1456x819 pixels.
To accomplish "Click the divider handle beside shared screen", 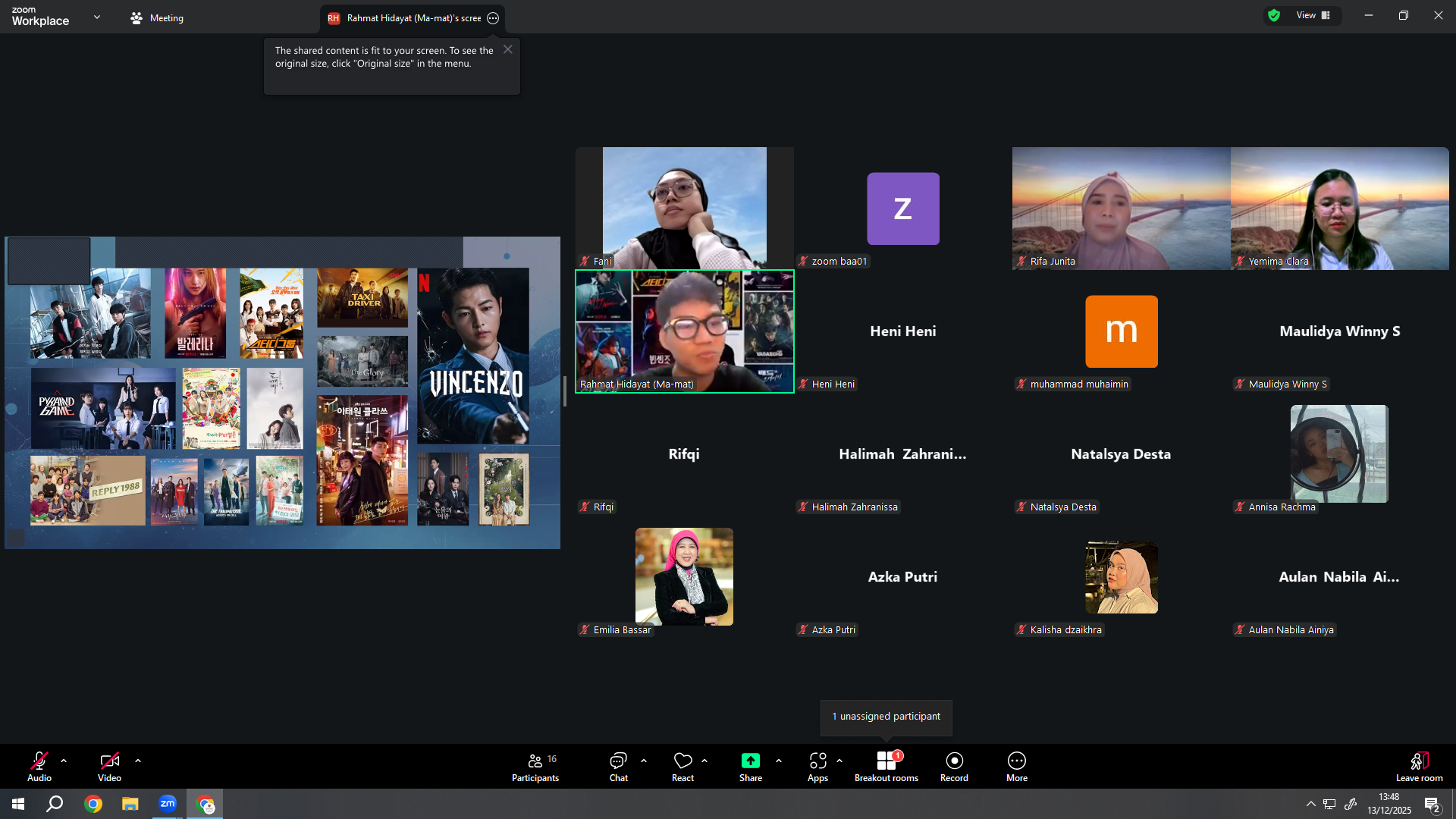I will coord(565,391).
